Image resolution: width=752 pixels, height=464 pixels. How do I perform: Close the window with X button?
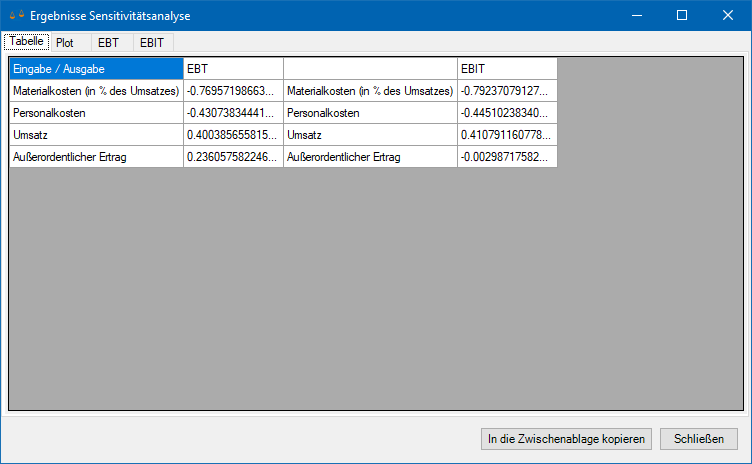728,15
